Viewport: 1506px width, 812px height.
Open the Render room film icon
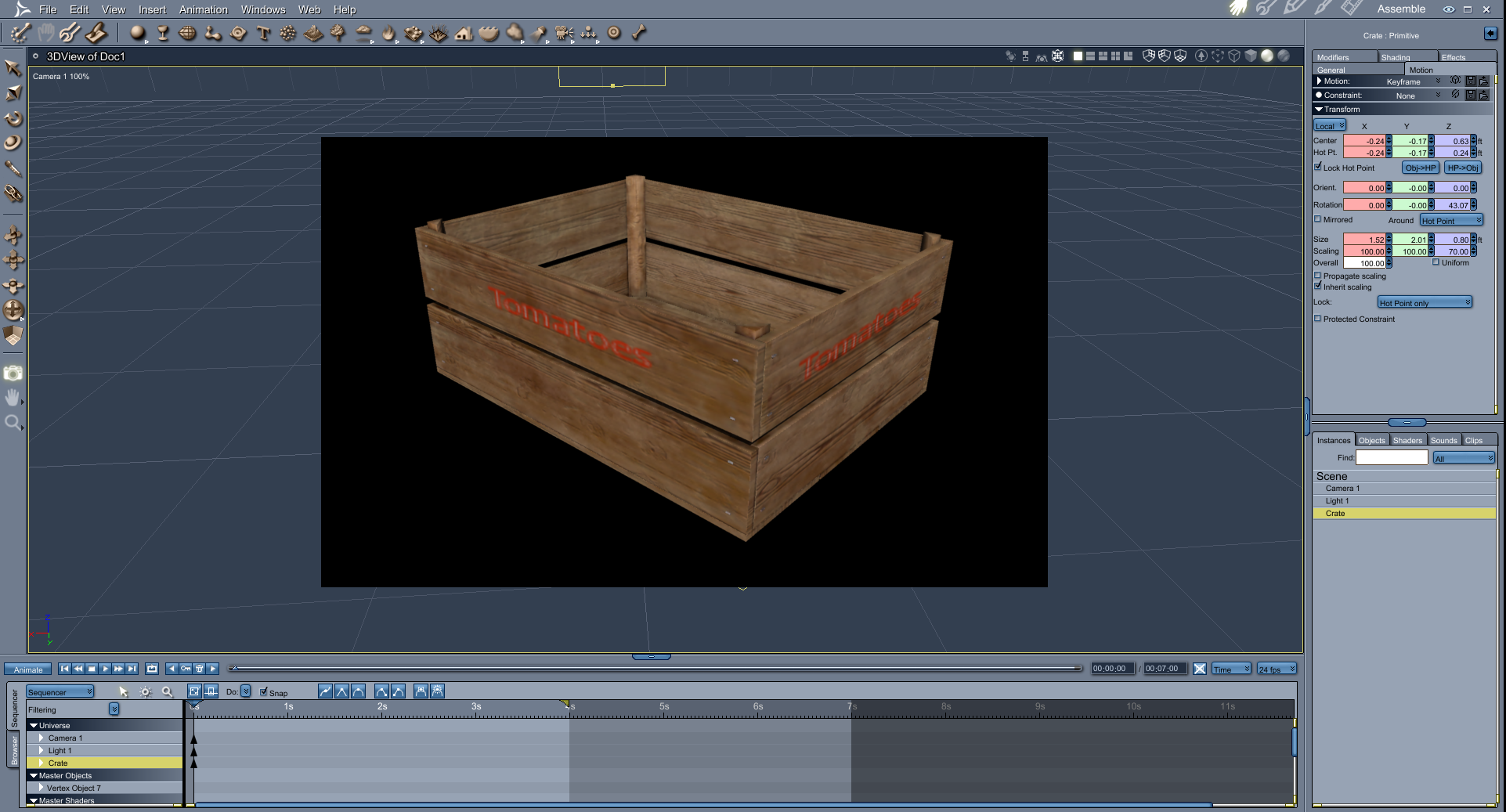pyautogui.click(x=1351, y=9)
